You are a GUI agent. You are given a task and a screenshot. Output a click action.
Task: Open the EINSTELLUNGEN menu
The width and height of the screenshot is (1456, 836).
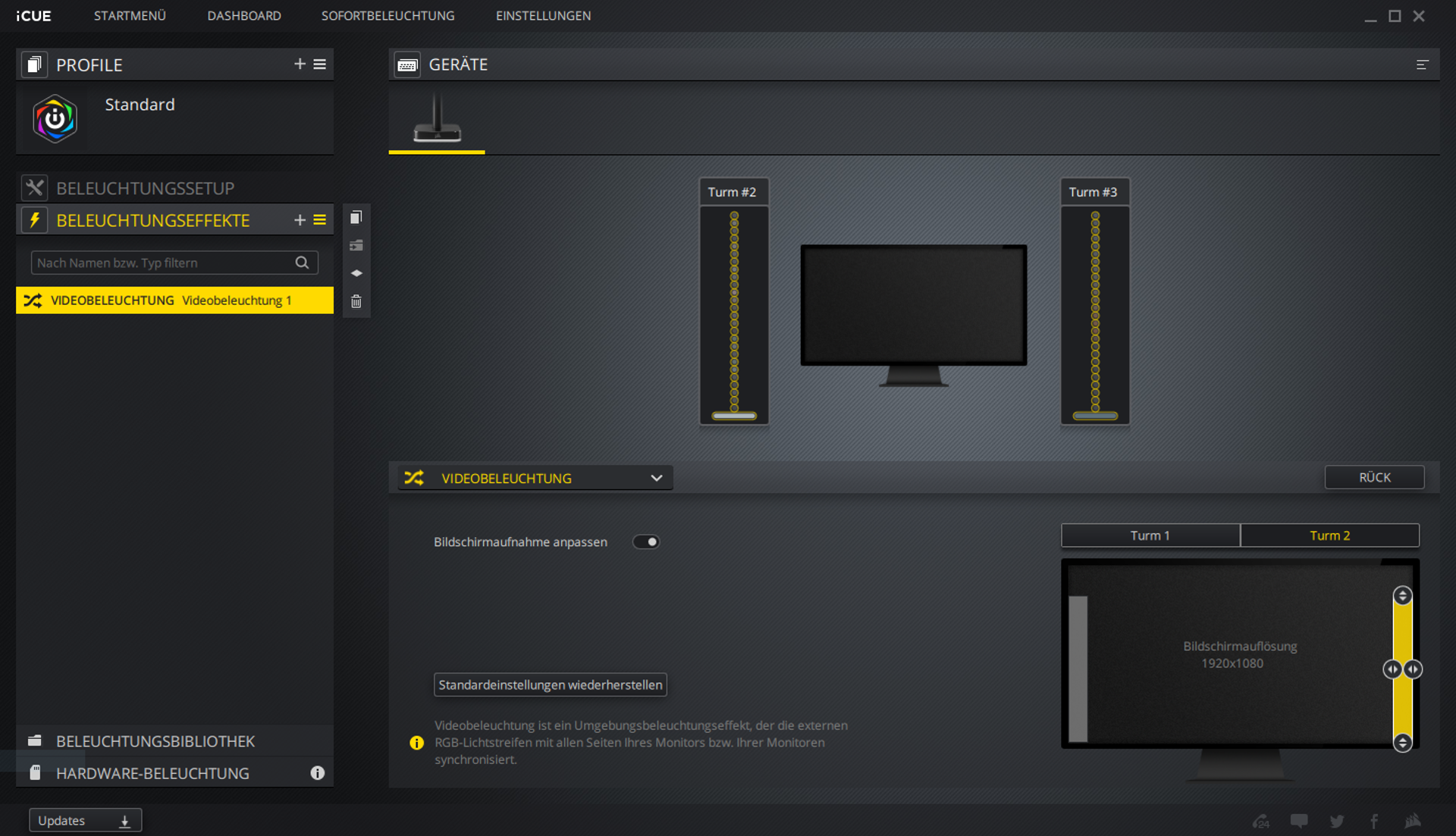point(543,15)
